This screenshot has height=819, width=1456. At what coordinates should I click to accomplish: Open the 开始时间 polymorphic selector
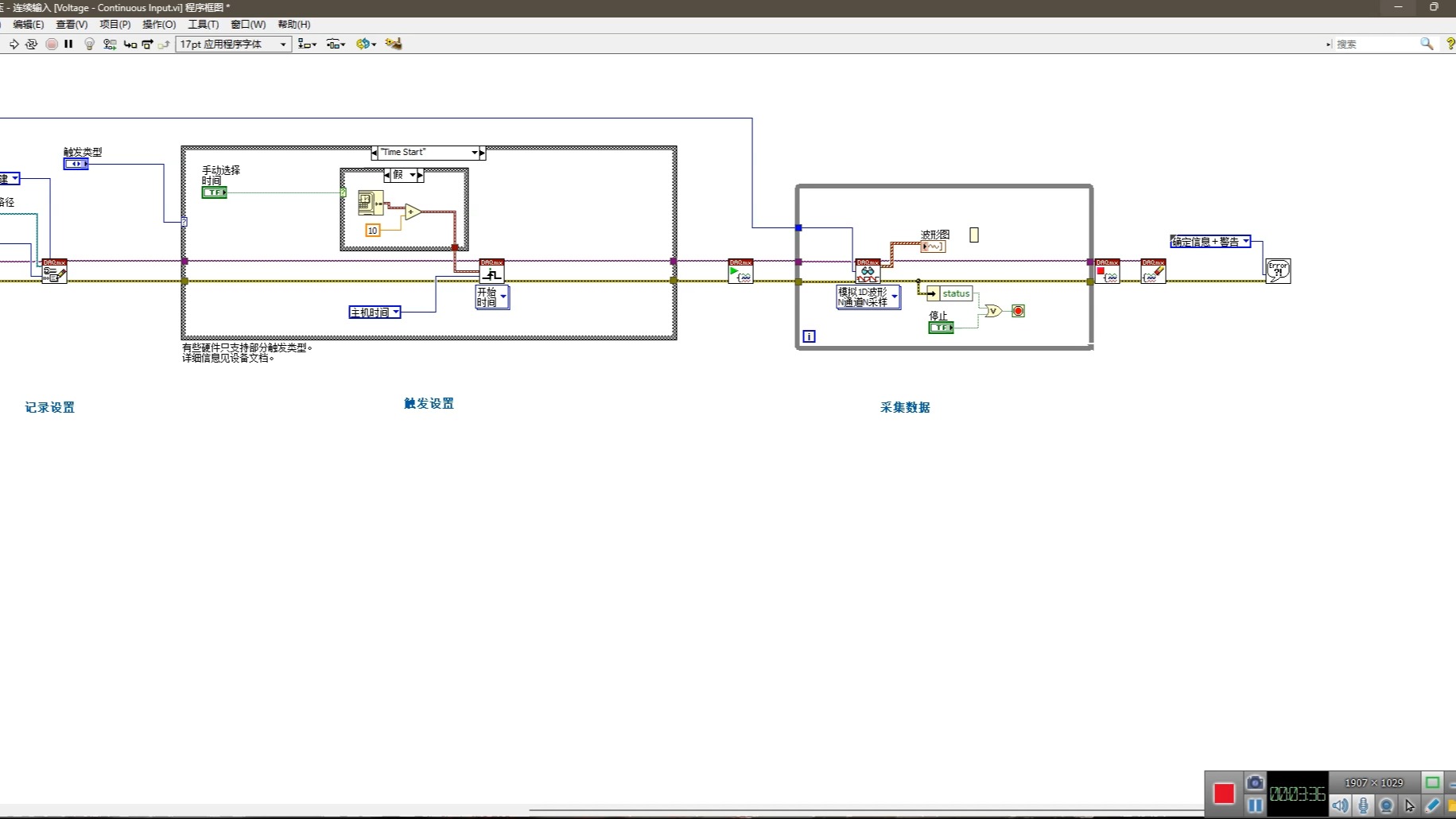coord(492,297)
